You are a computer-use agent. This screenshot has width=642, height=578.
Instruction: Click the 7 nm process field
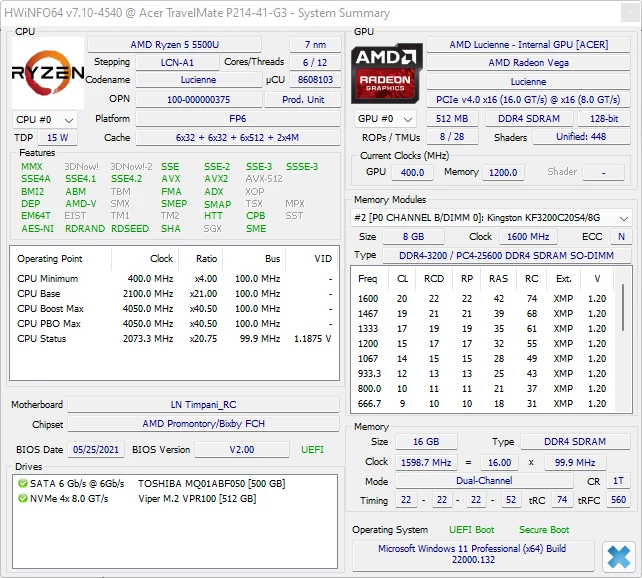[x=315, y=44]
